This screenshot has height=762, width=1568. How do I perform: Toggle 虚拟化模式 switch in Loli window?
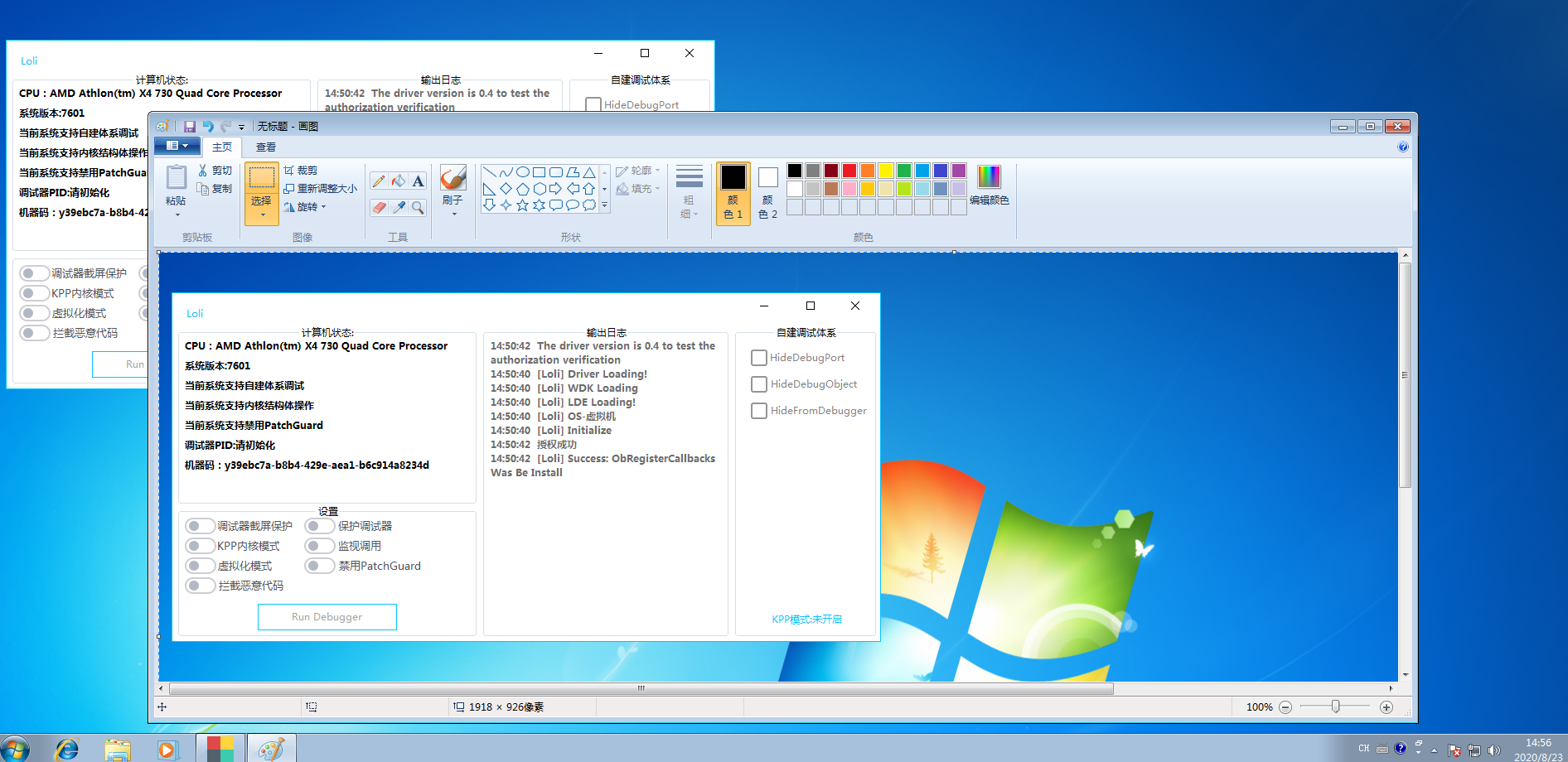click(34, 313)
